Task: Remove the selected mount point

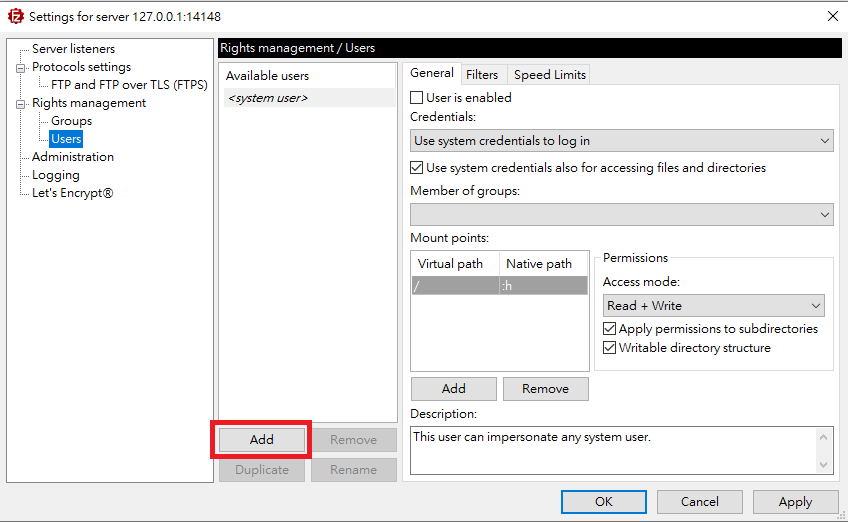Action: pyautogui.click(x=545, y=389)
